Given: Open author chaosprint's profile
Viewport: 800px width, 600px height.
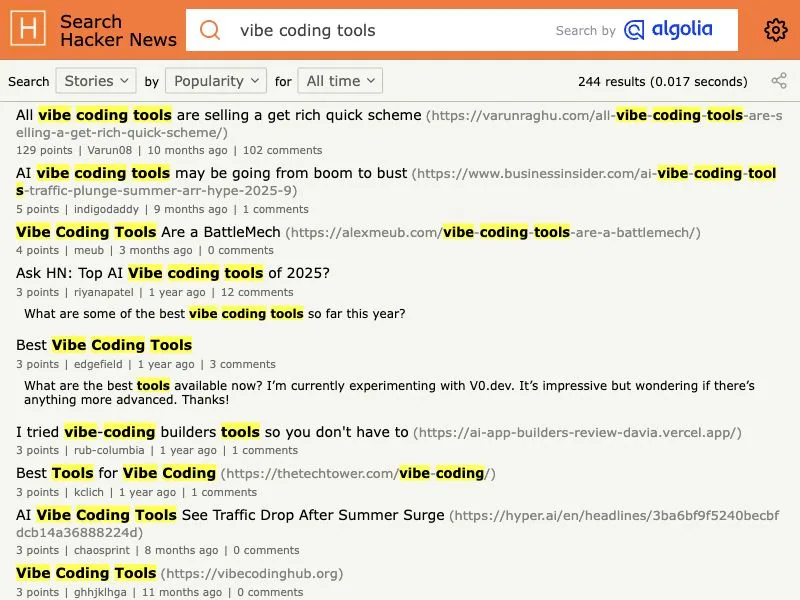Looking at the screenshot, I should point(102,550).
